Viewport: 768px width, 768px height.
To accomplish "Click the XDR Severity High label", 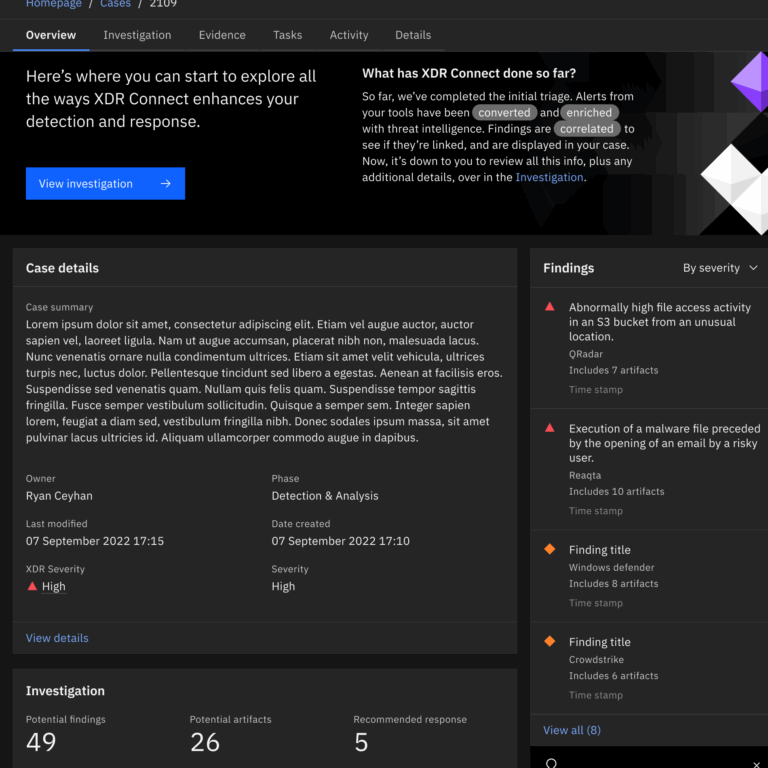I will coord(53,586).
